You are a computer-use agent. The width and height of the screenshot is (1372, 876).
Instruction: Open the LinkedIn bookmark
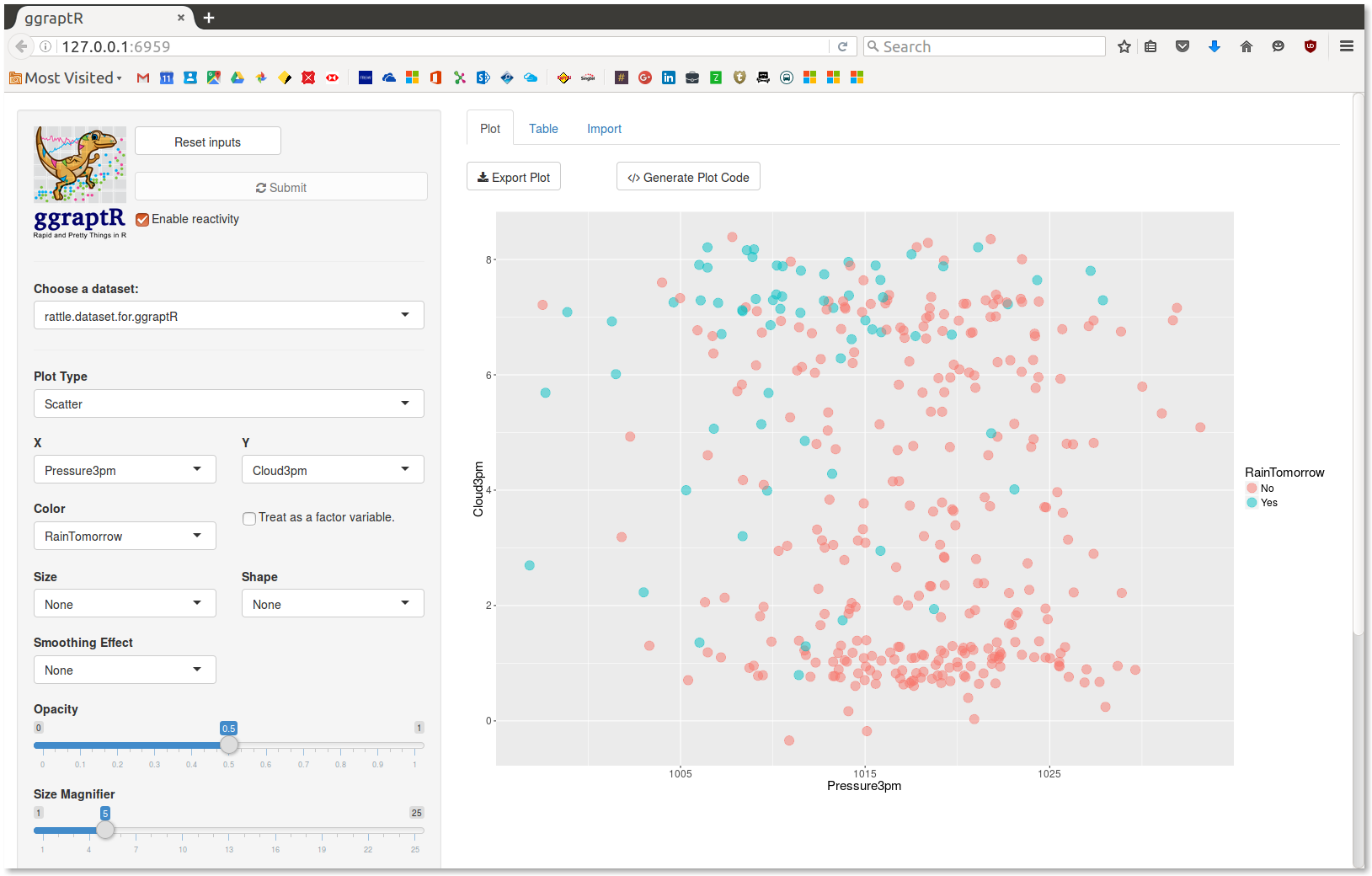pos(669,77)
